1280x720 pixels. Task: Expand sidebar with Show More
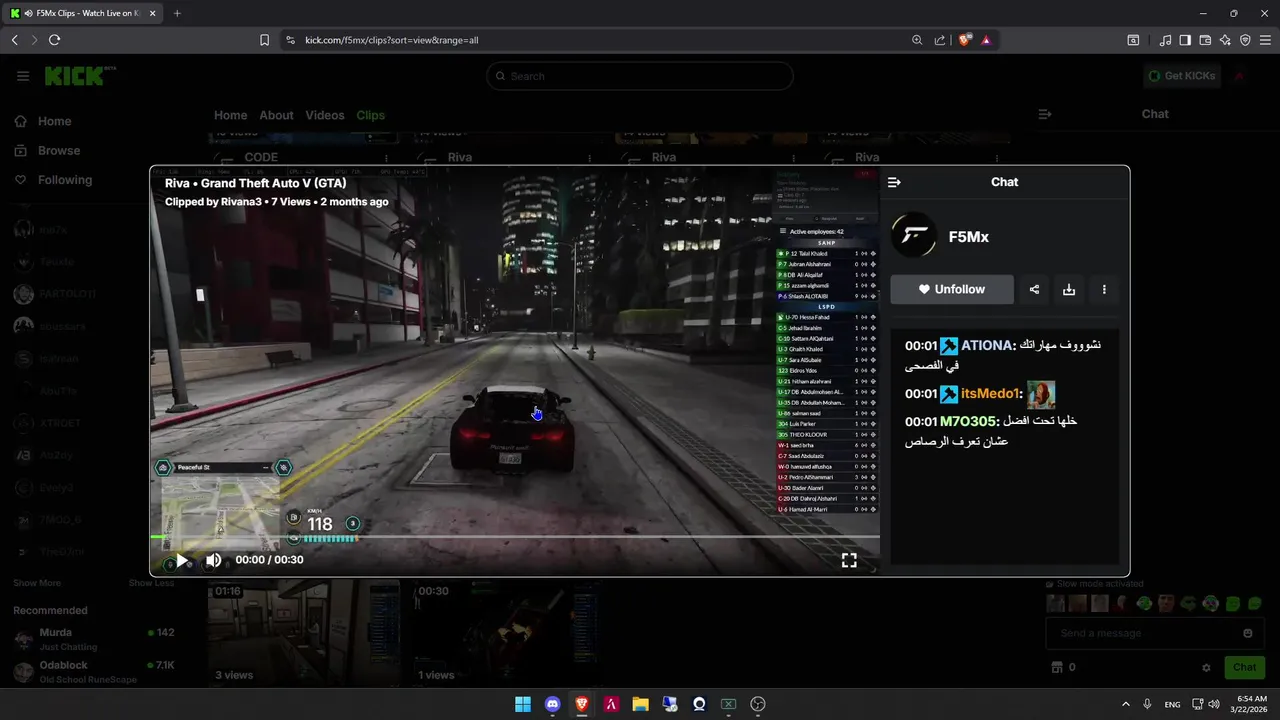point(37,583)
